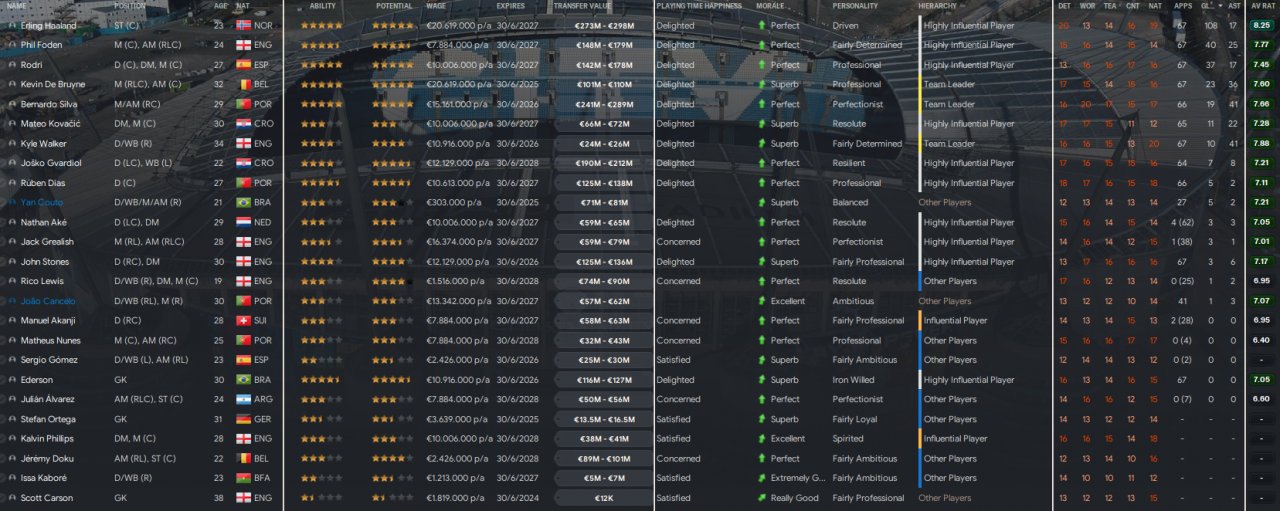1280x511 pixels.
Task: Sort by the ABILITY column header
Action: (x=323, y=6)
